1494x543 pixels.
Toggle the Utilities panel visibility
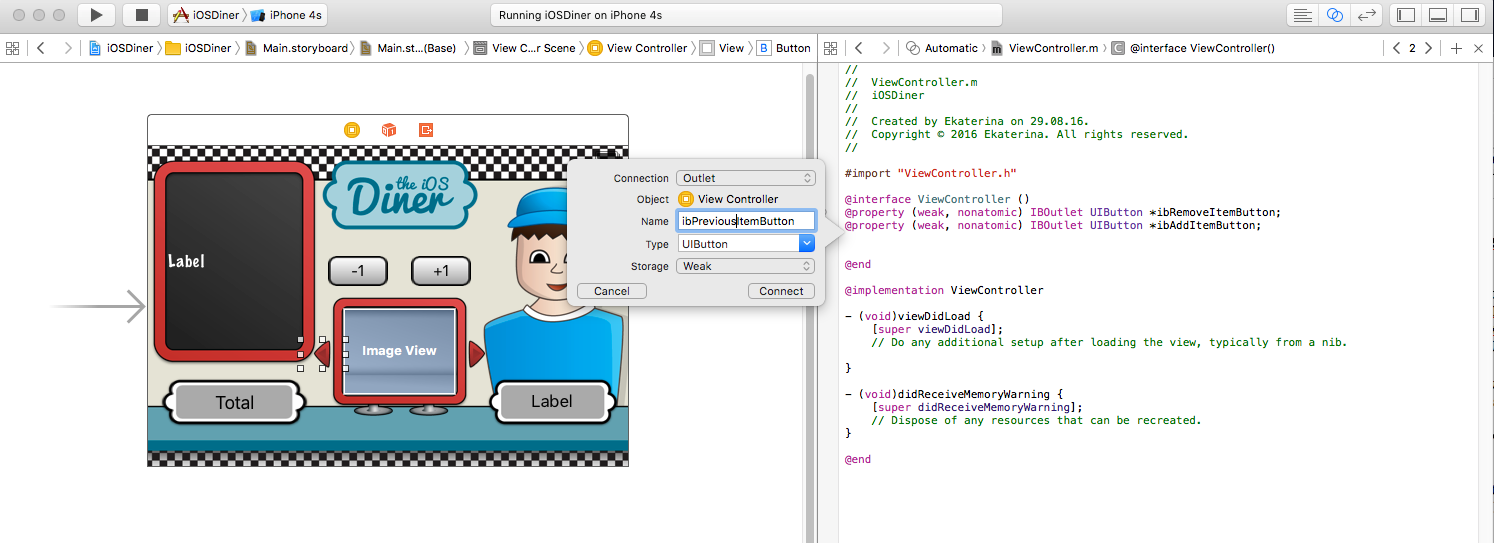point(1469,15)
